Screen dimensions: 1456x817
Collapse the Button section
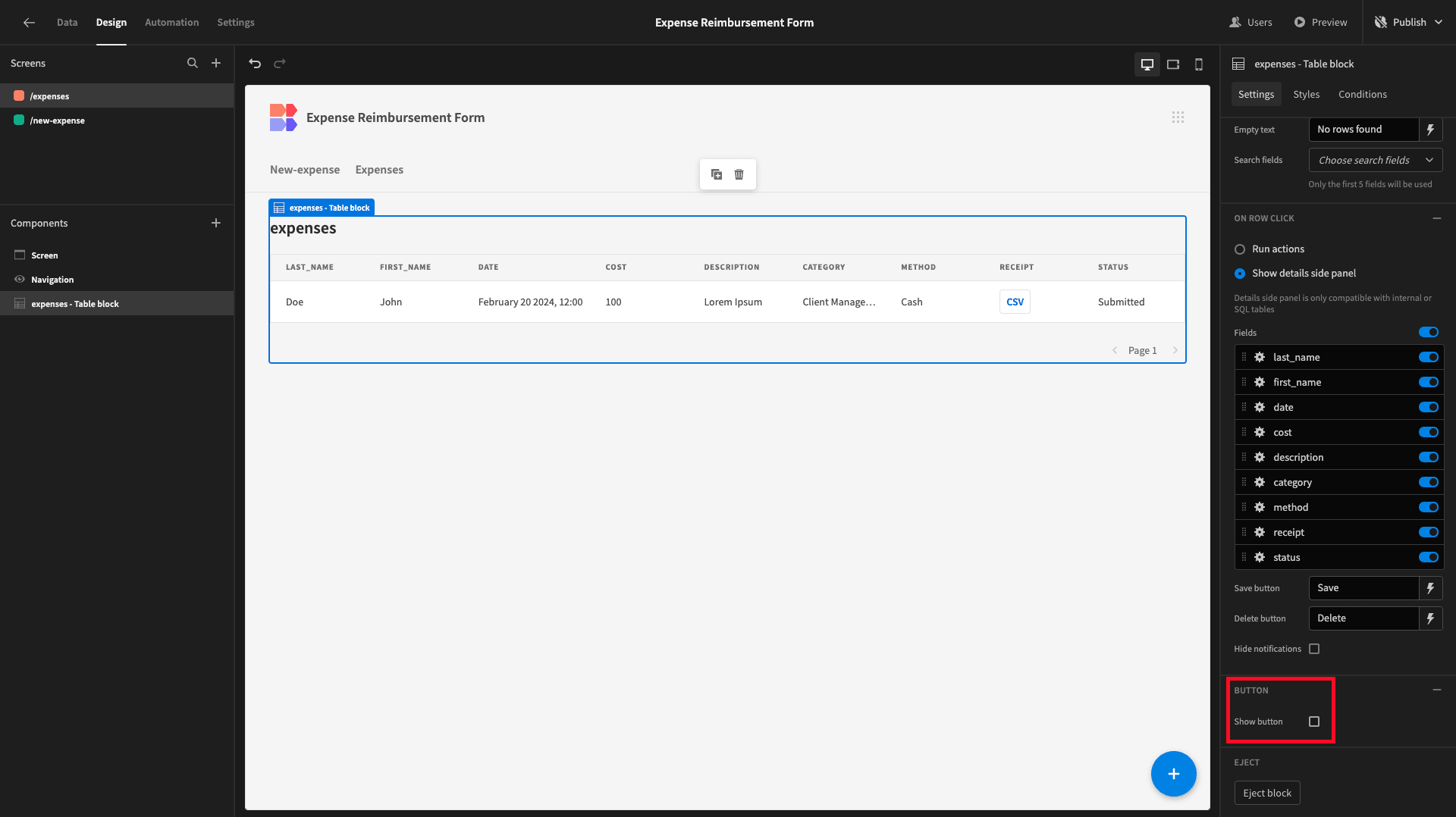(x=1436, y=690)
